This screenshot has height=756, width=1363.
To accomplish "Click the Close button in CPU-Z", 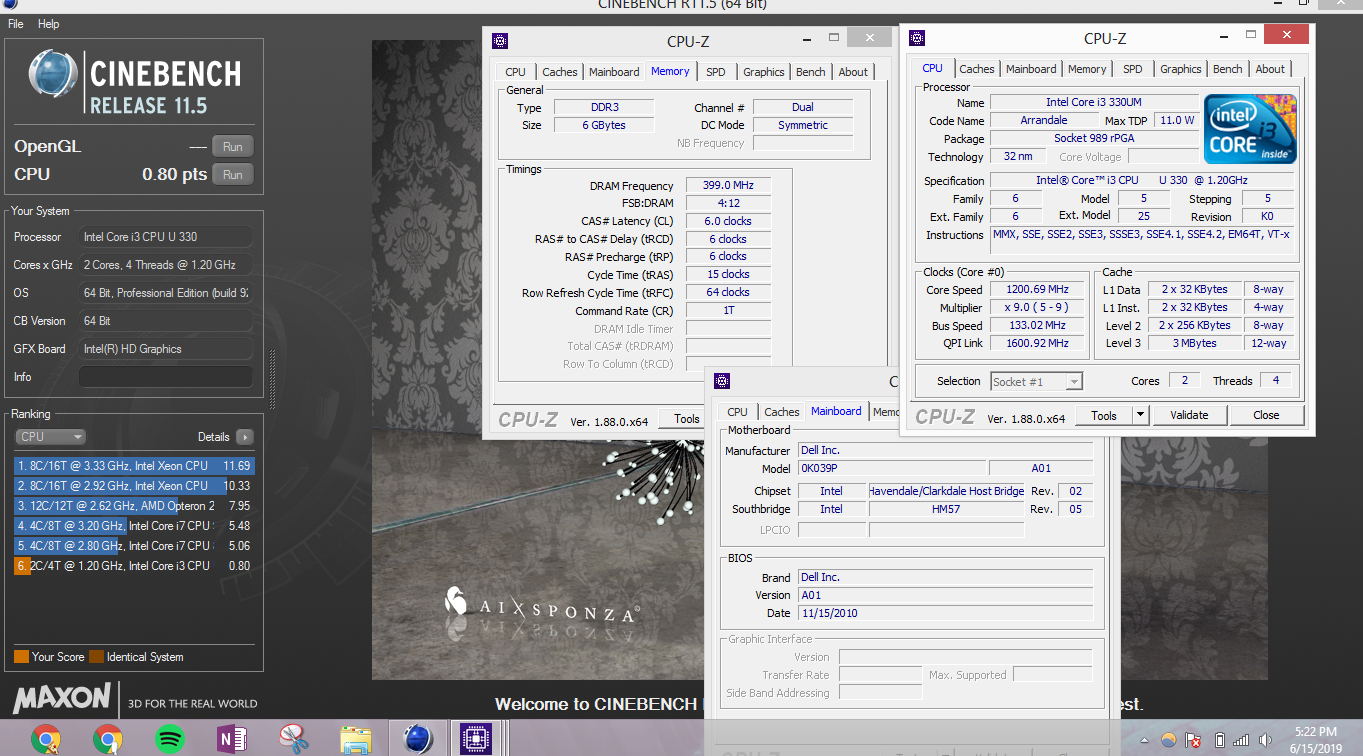I will coord(1266,415).
